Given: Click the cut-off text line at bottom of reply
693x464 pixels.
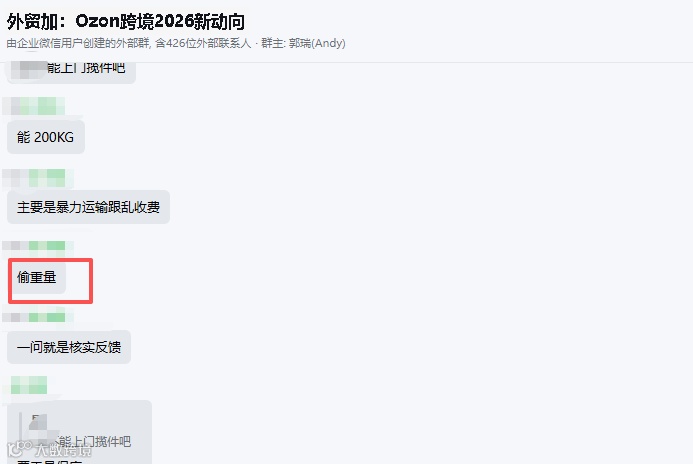Looking at the screenshot, I should coord(50,462).
